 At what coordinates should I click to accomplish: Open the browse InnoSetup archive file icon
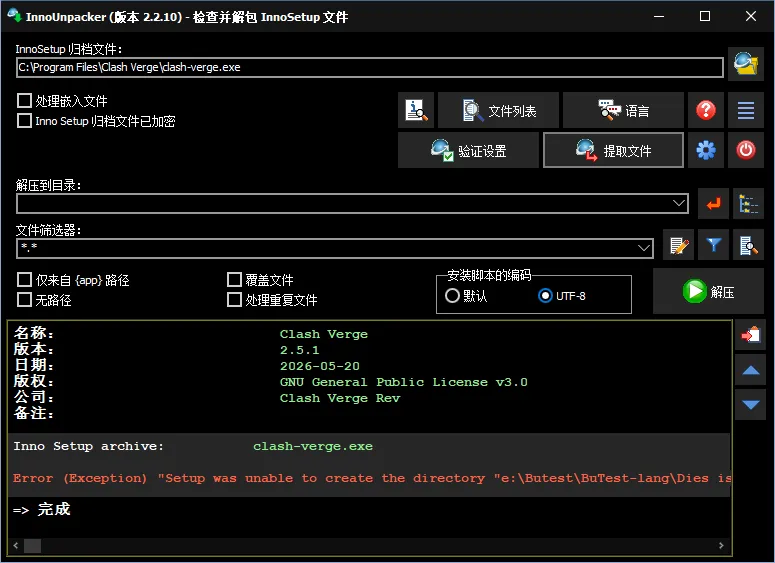click(x=746, y=64)
